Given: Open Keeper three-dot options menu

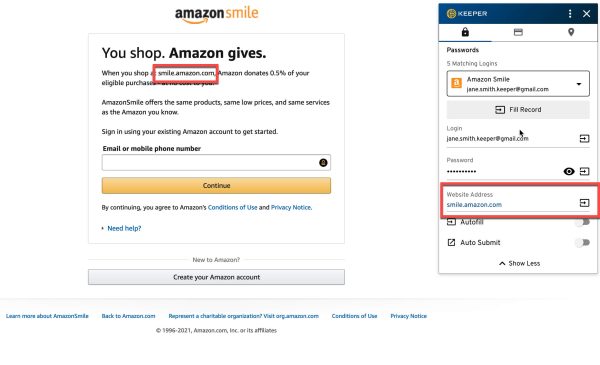Looking at the screenshot, I should (x=570, y=14).
